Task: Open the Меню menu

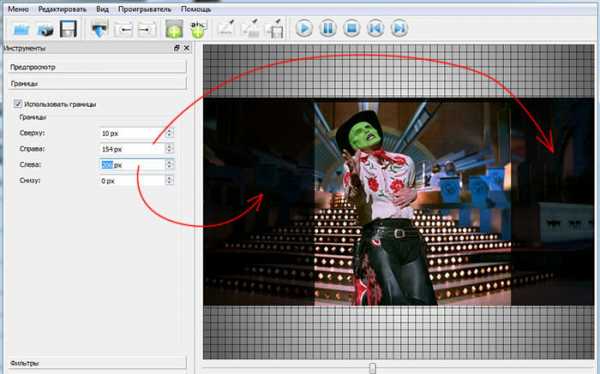Action: click(x=18, y=9)
